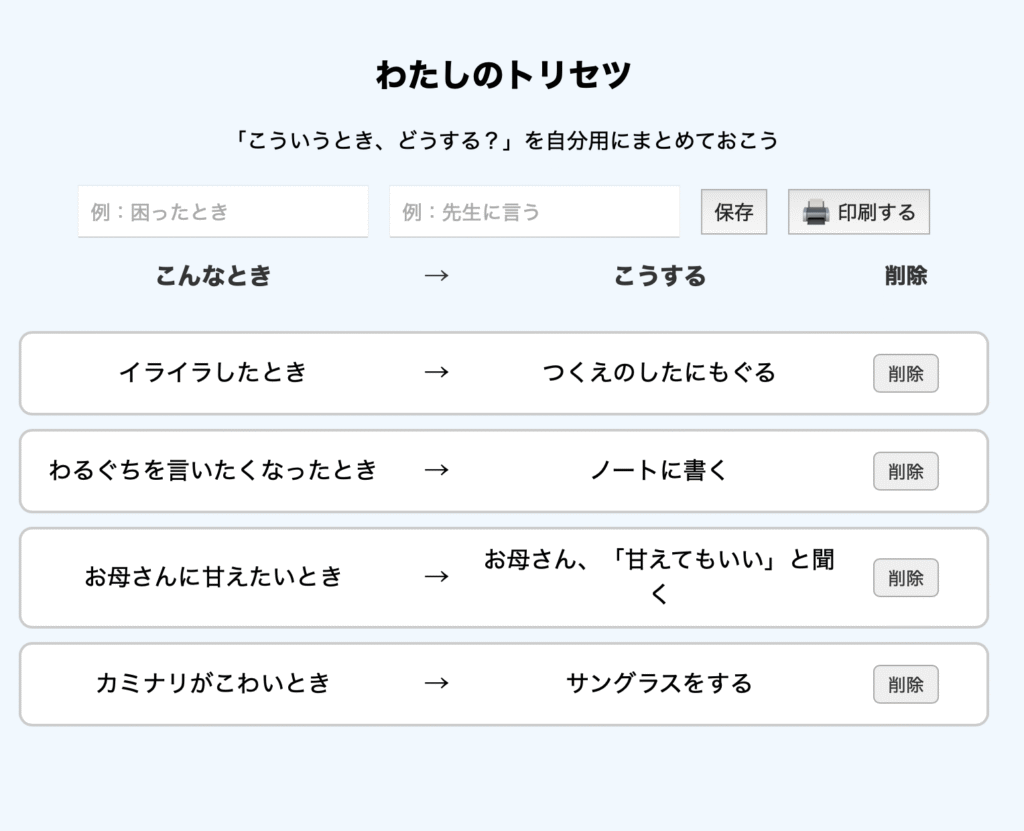Click the printer icon on the 印刷する button
The height and width of the screenshot is (831, 1024).
tap(816, 212)
